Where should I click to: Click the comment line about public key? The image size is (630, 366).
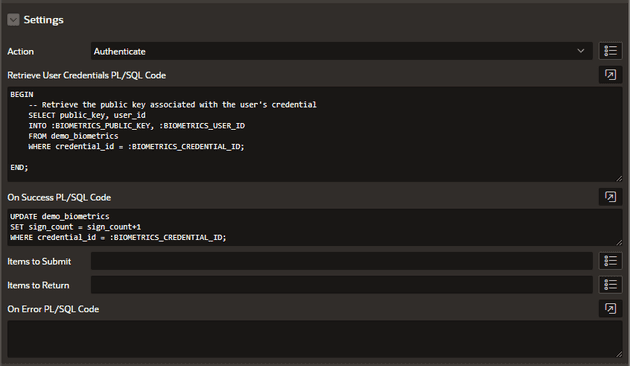pyautogui.click(x=172, y=105)
